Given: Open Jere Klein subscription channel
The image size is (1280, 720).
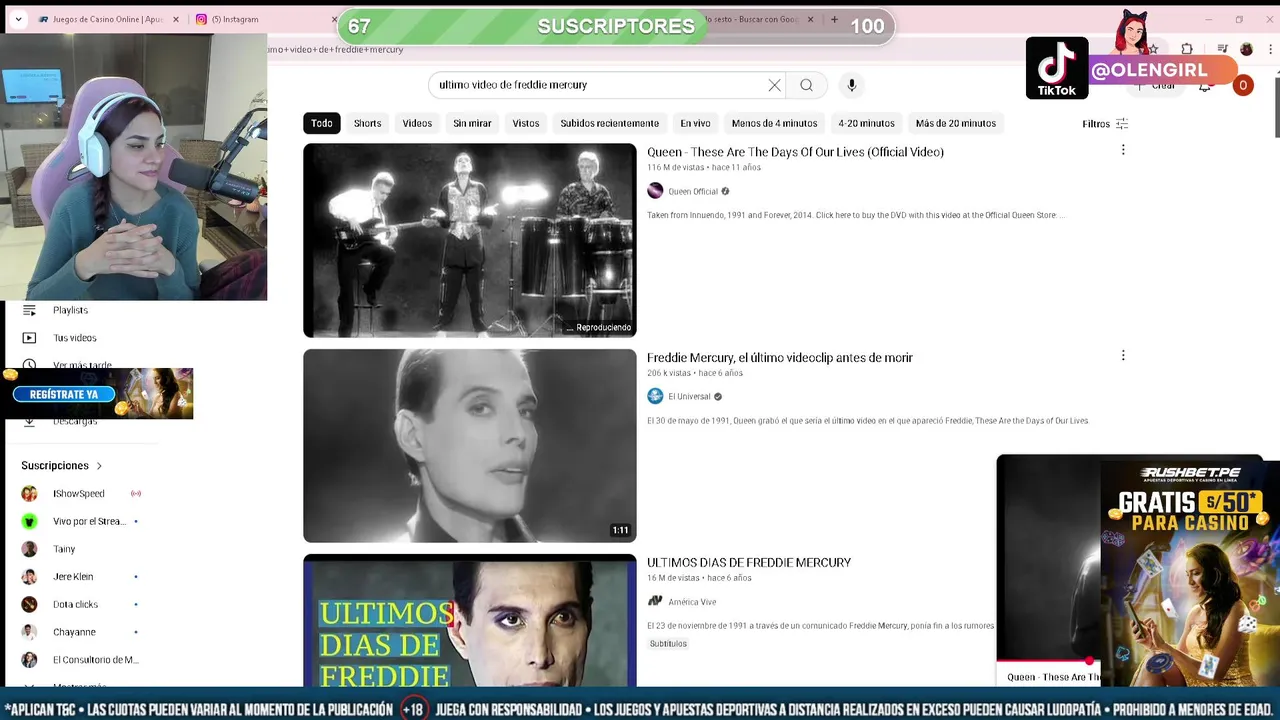Looking at the screenshot, I should pyautogui.click(x=73, y=577).
